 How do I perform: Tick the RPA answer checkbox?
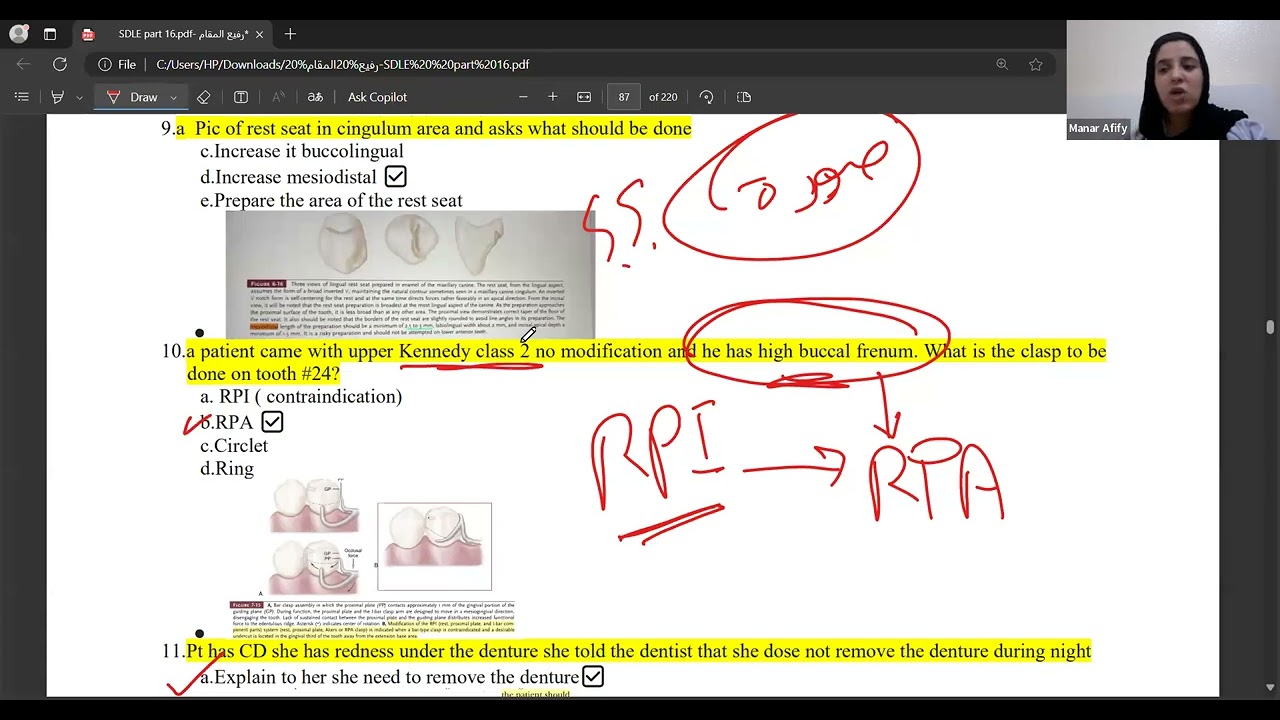click(272, 422)
